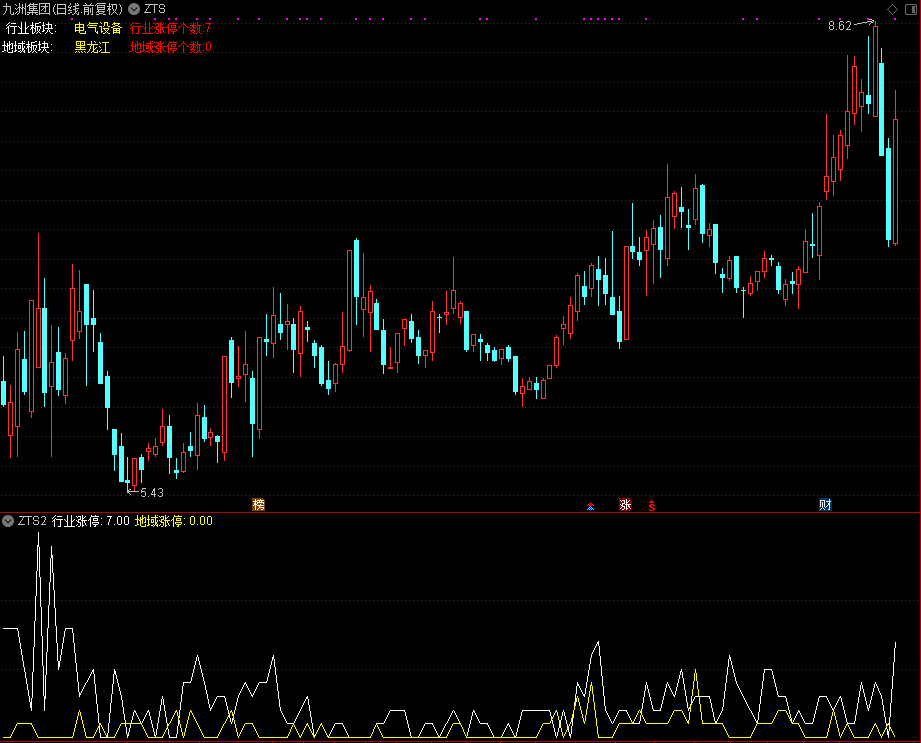Image resolution: width=921 pixels, height=743 pixels.
Task: Click the 地域涨停个数:0 text
Action: point(171,47)
